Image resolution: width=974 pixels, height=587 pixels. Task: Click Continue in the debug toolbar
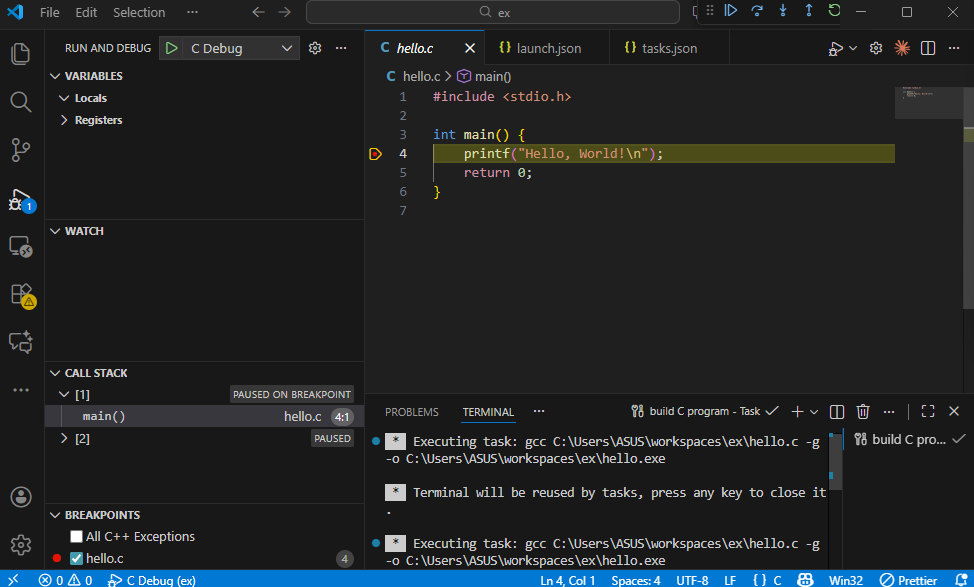click(731, 11)
